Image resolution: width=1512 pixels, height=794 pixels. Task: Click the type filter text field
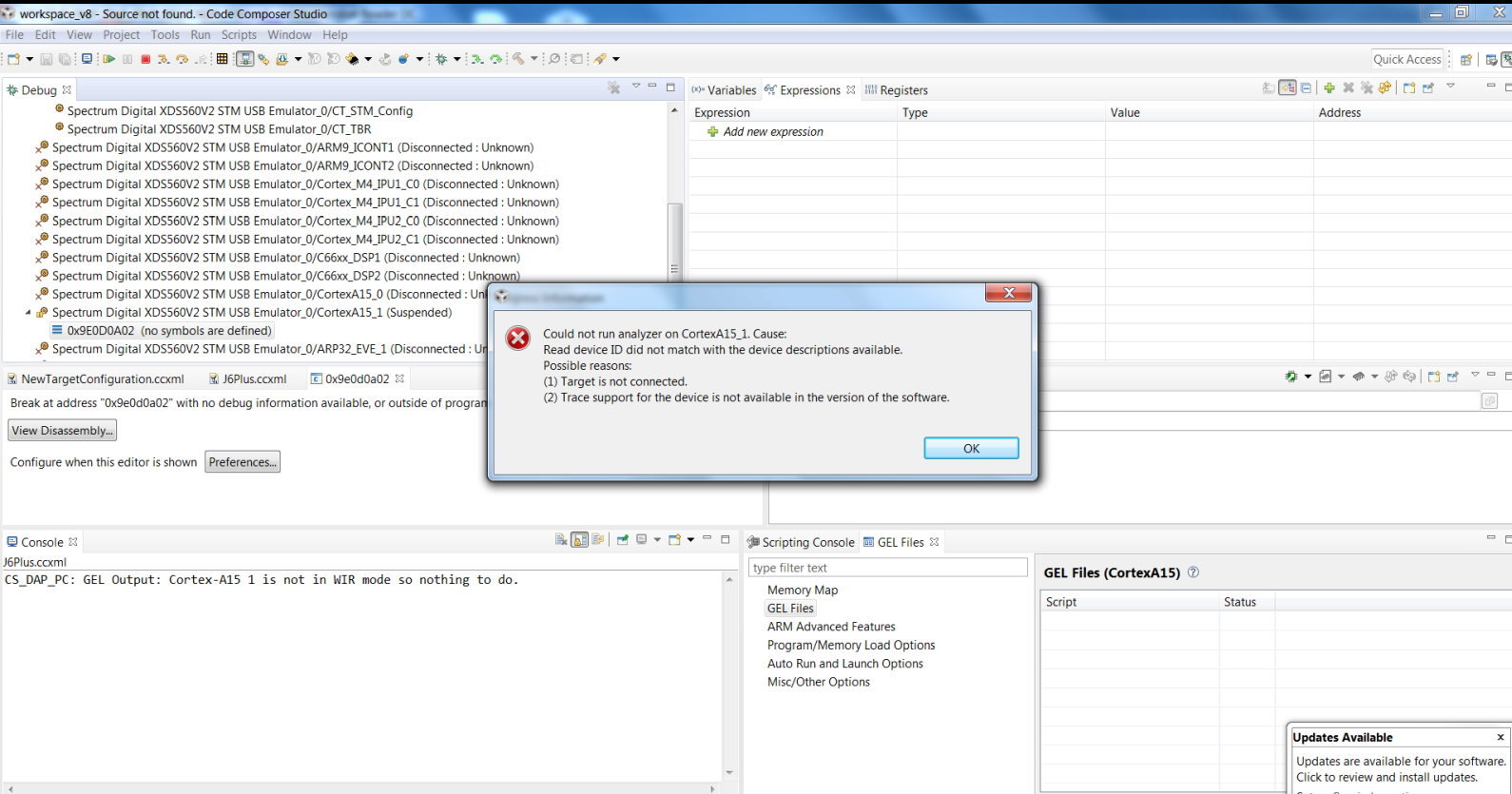888,568
